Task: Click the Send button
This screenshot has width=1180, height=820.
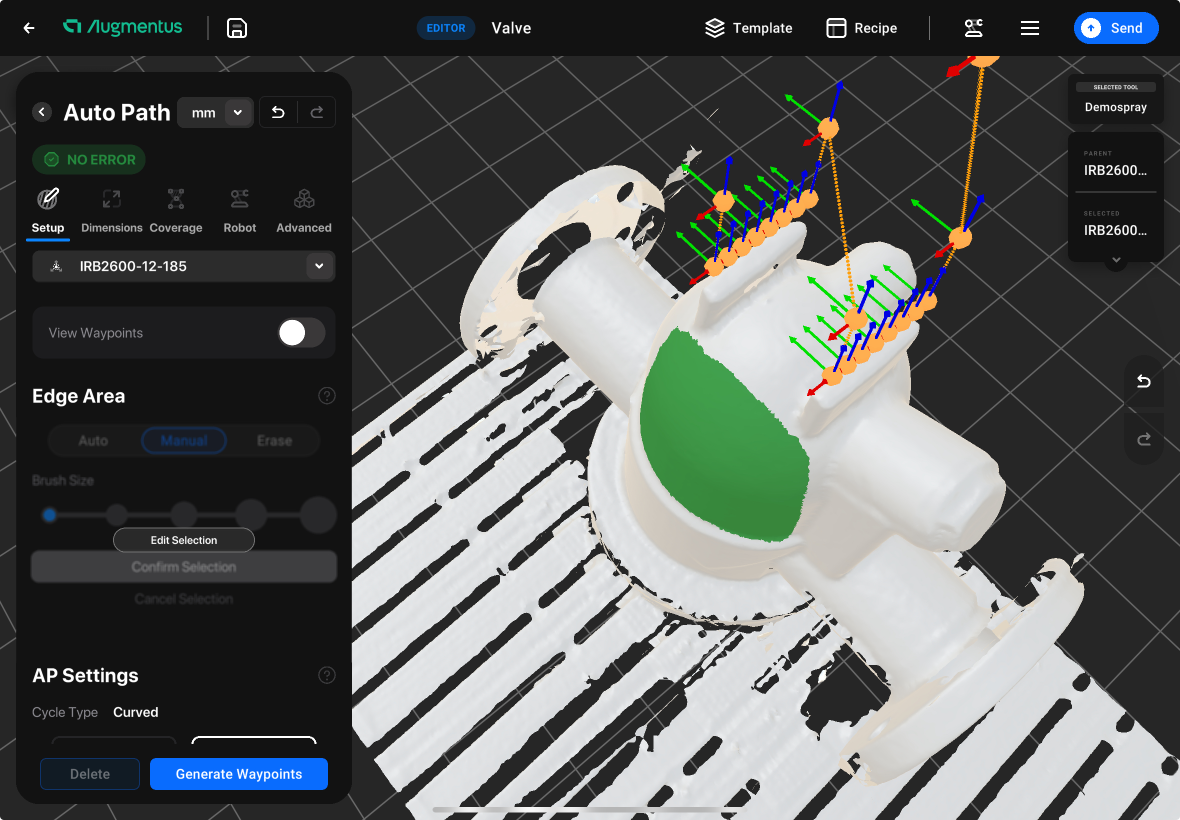Action: pos(1116,28)
